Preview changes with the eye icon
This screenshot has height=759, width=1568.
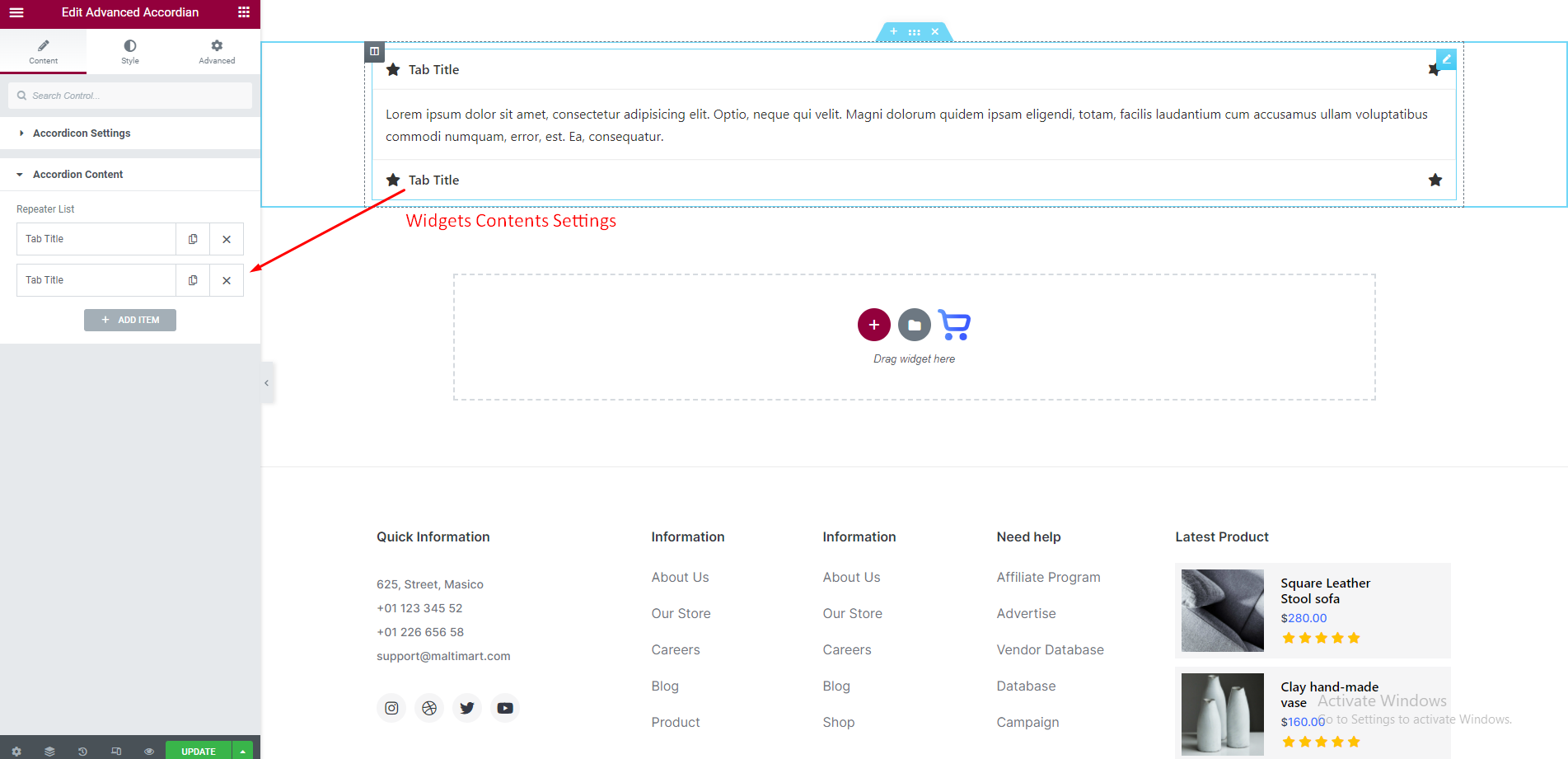pos(149,751)
